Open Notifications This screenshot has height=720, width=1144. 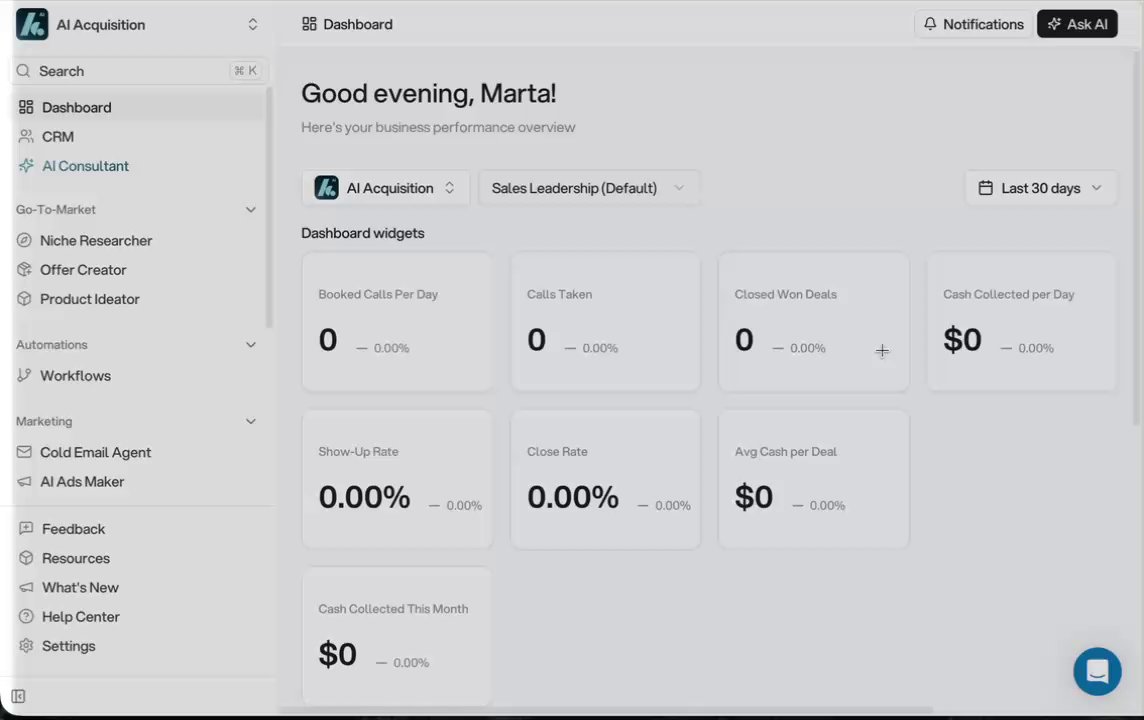(973, 24)
